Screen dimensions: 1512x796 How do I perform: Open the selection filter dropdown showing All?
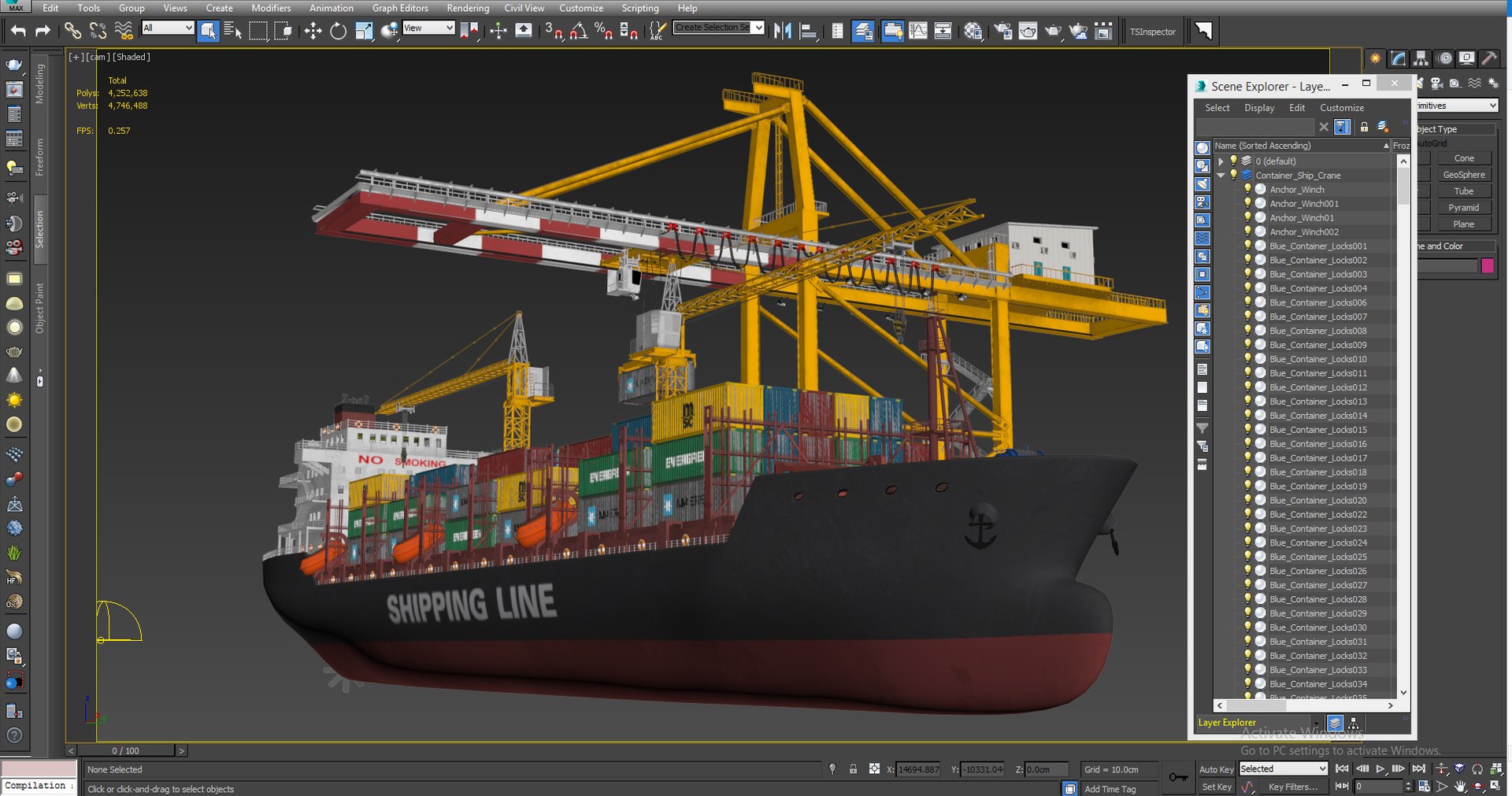[168, 28]
